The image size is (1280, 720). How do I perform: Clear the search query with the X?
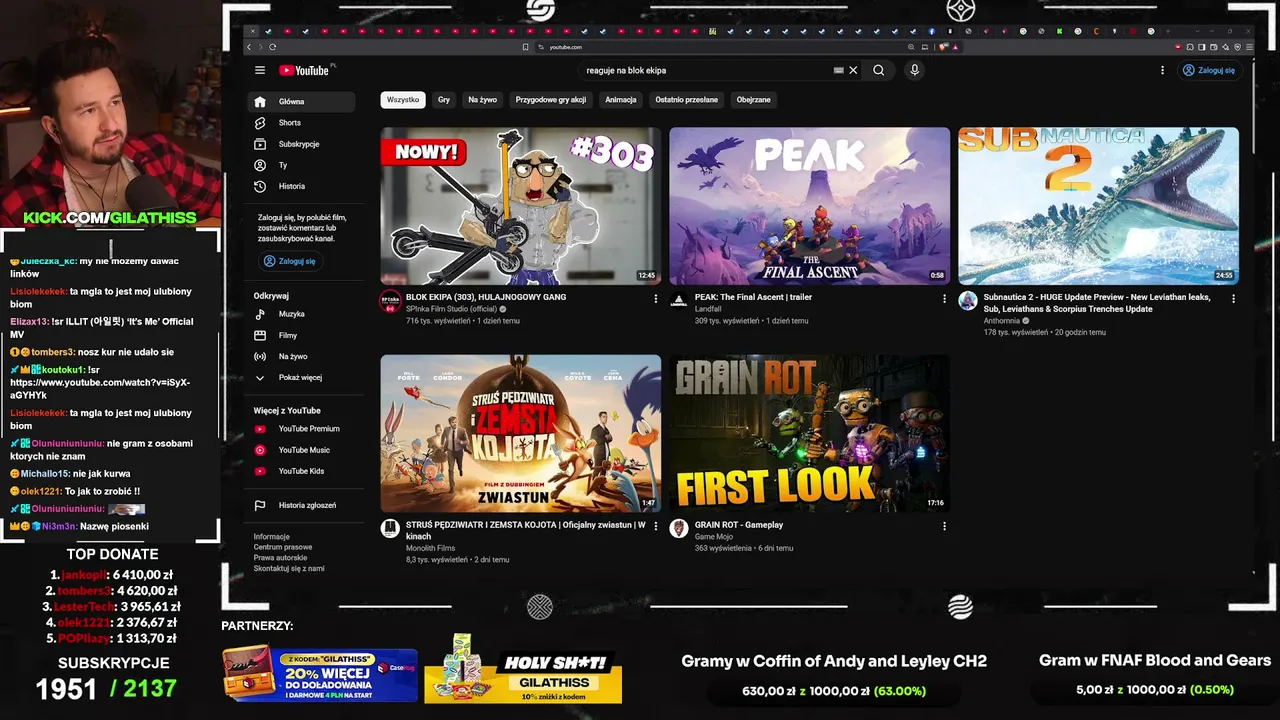(x=853, y=70)
